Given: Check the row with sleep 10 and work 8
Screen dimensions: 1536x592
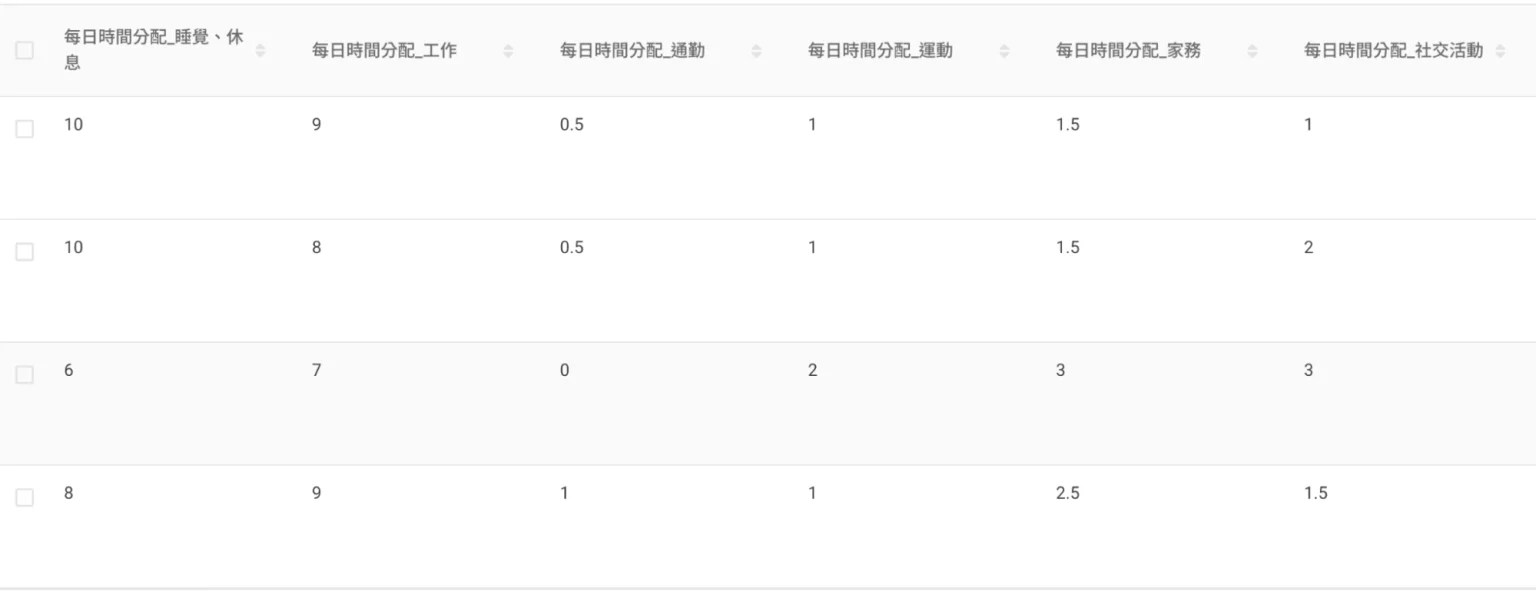Looking at the screenshot, I should tap(25, 252).
